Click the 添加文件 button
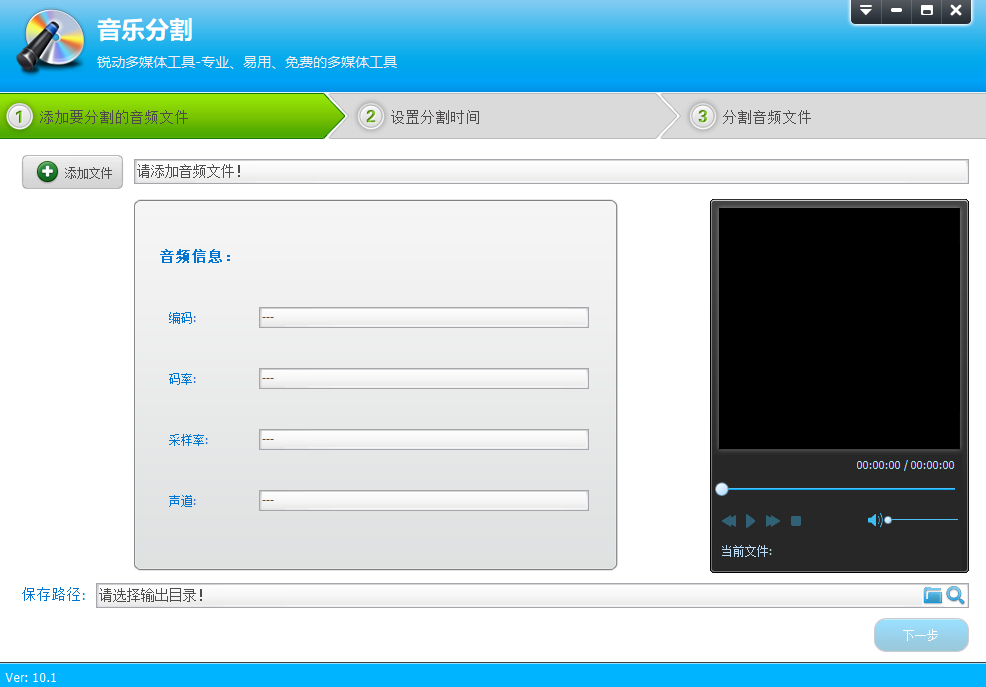Screen dimensions: 986x687 pos(72,171)
